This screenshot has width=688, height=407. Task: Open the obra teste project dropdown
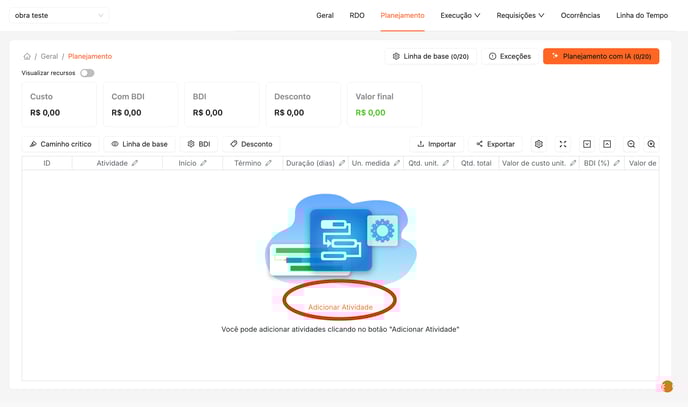(59, 16)
